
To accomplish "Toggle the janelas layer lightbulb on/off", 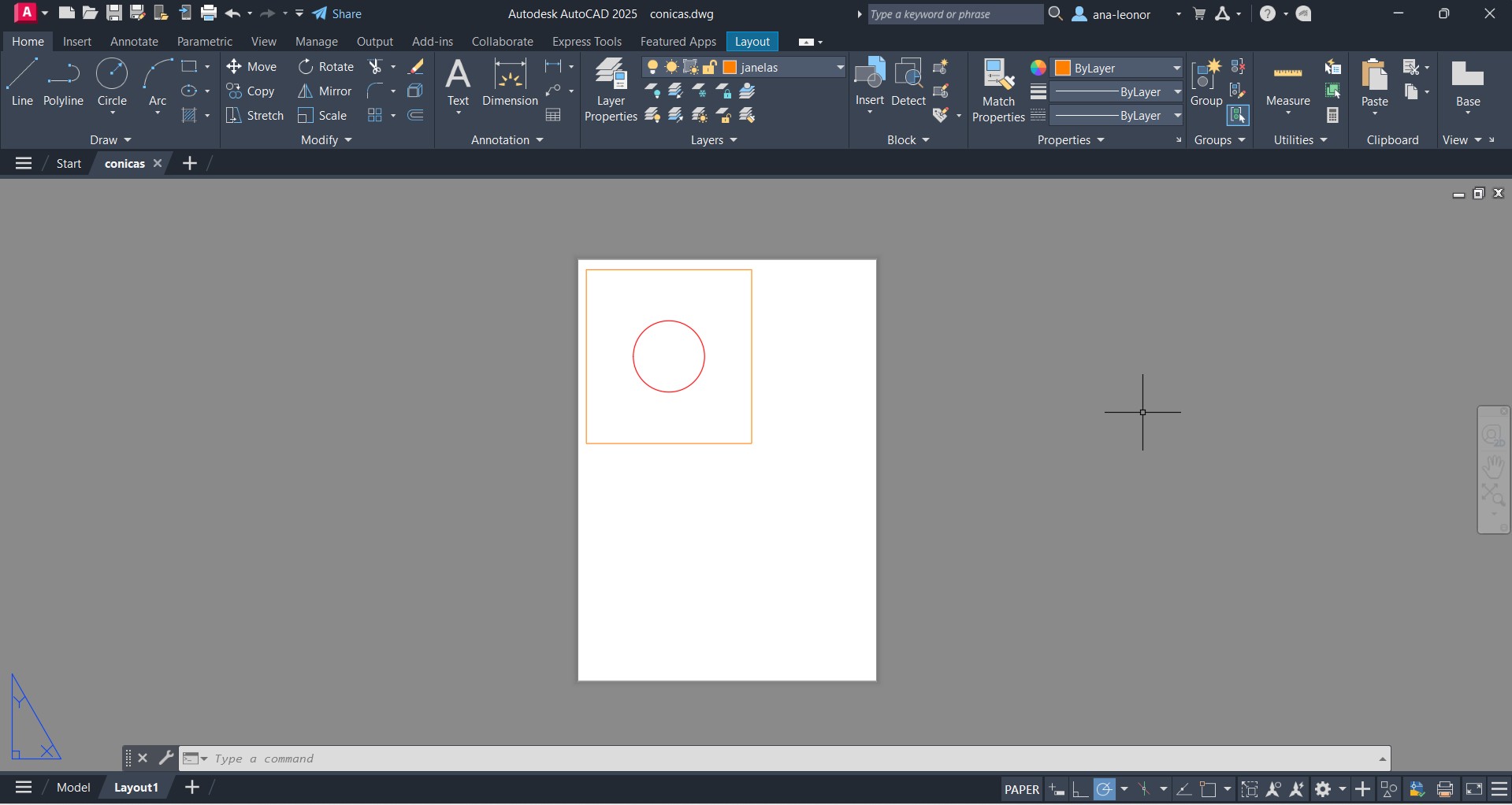I will (652, 68).
